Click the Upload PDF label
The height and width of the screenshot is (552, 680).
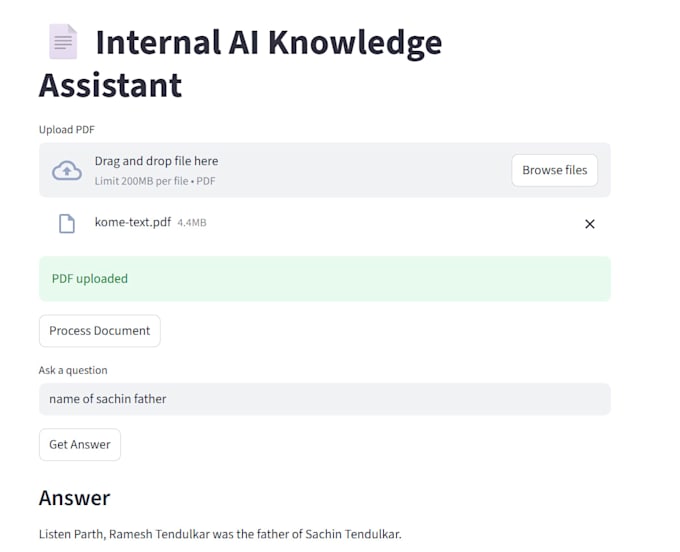click(x=67, y=130)
